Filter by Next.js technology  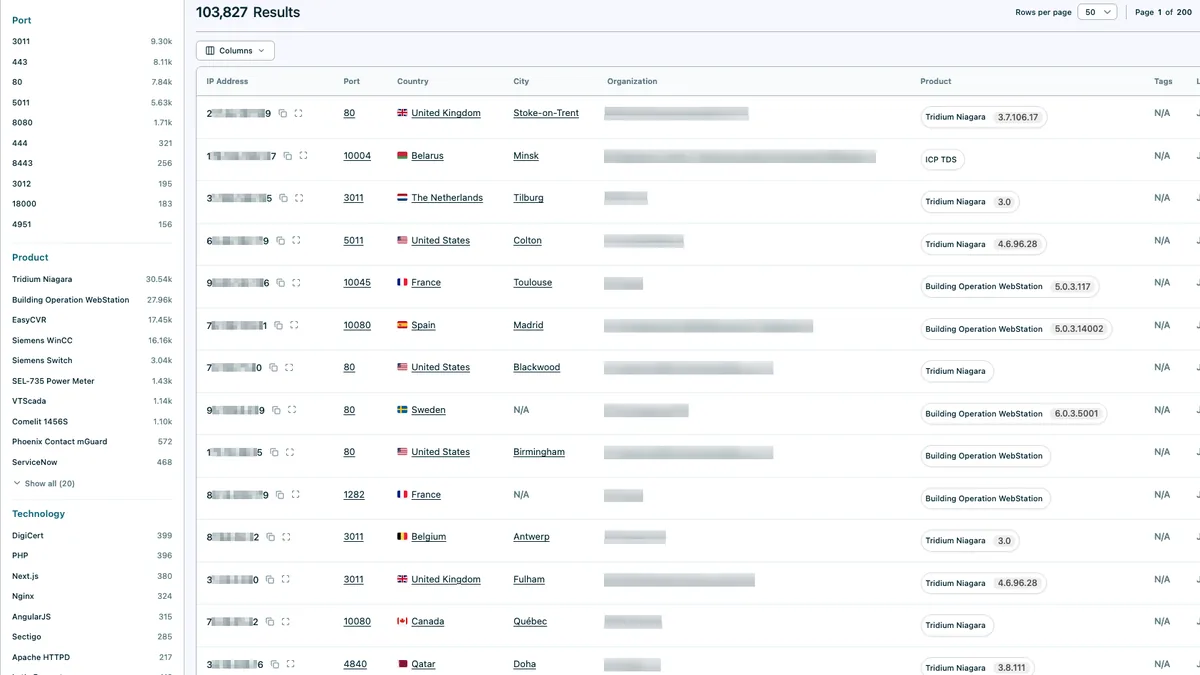pyautogui.click(x=92, y=576)
